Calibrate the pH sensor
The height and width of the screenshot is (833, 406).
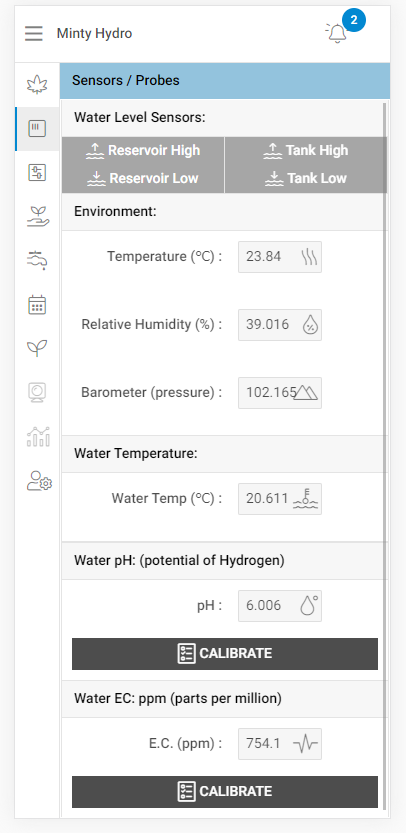[225, 653]
